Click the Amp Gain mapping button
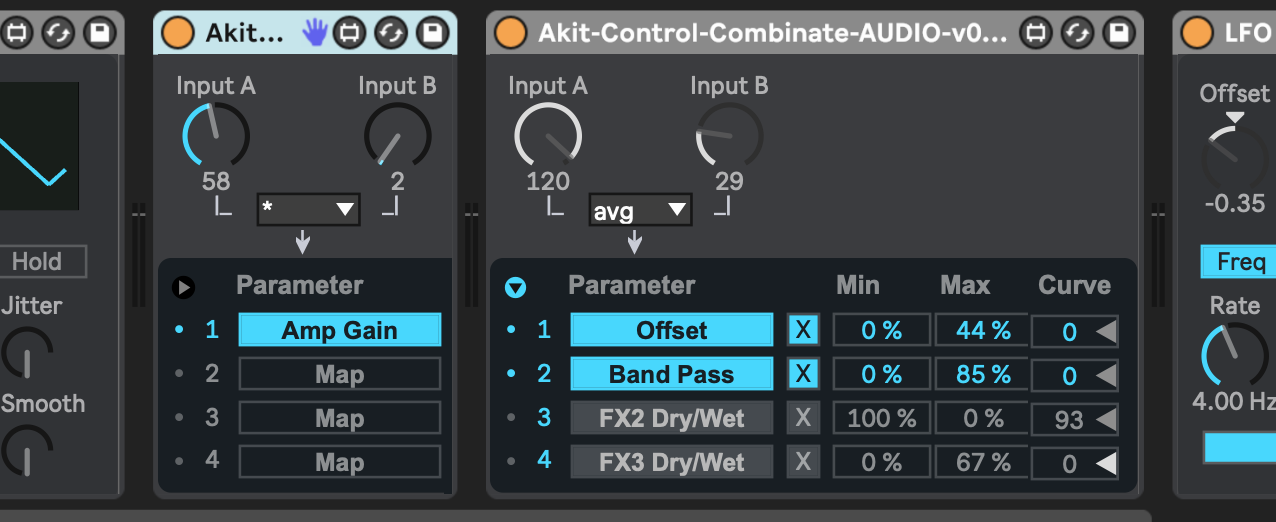The height and width of the screenshot is (522, 1276). click(x=339, y=330)
